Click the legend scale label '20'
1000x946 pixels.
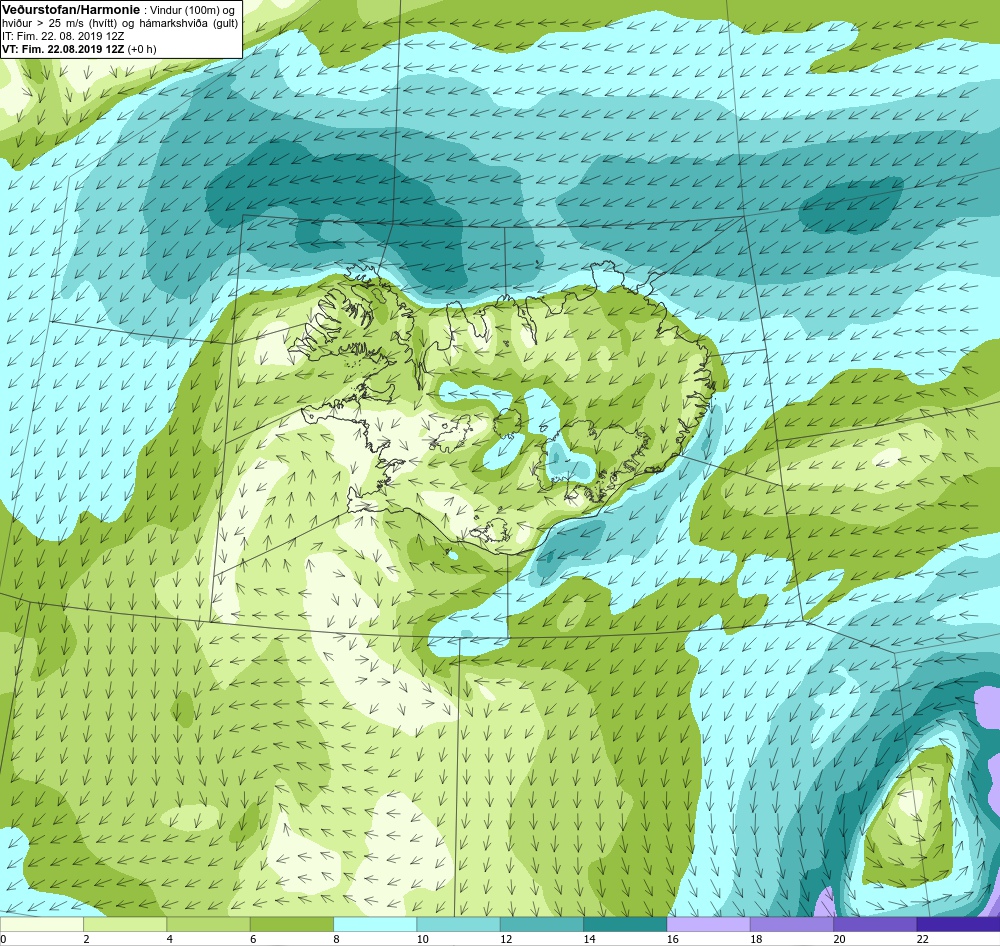point(839,938)
